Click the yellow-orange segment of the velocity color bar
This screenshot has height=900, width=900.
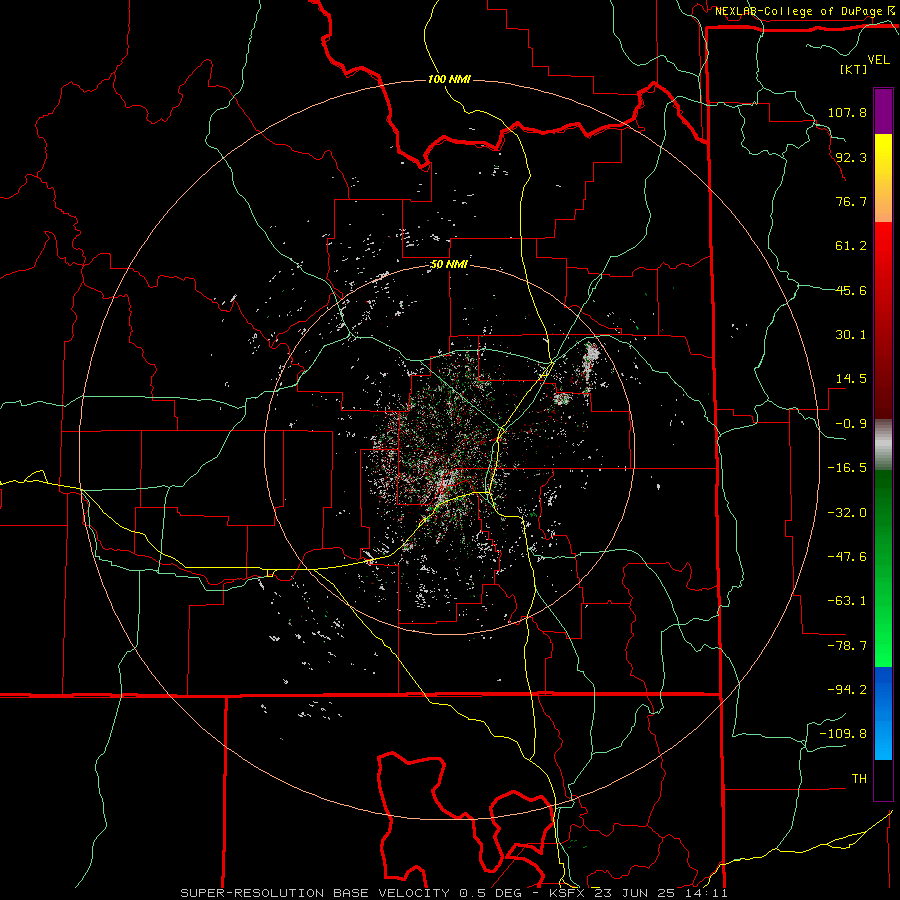[883, 178]
